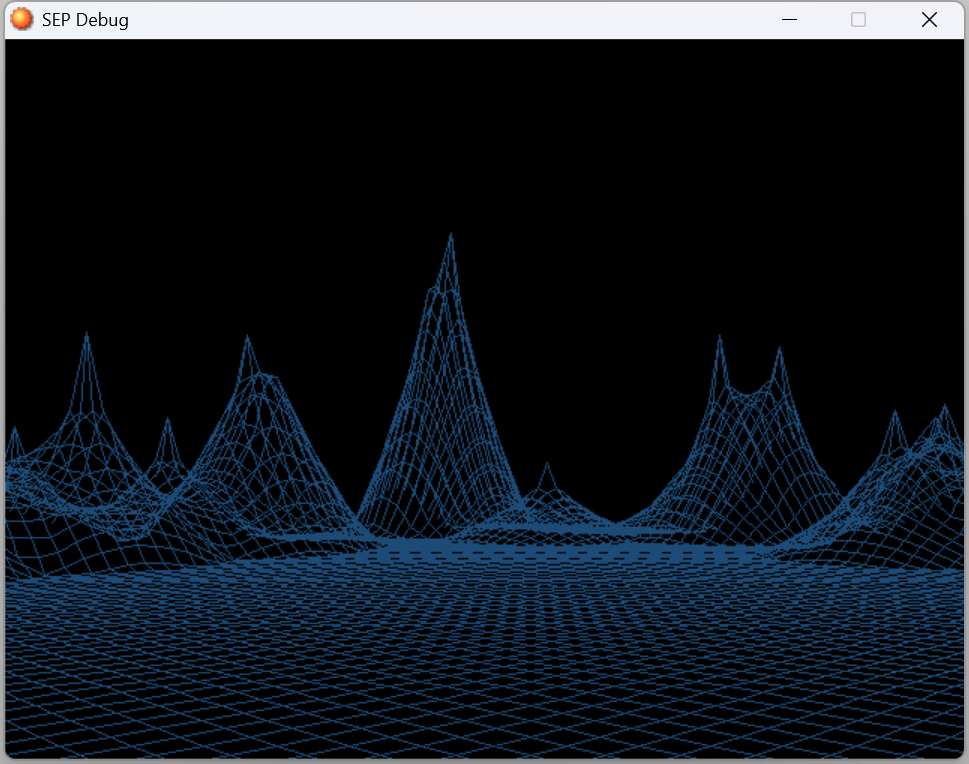Close the SEP Debug window
The width and height of the screenshot is (969, 764).
click(929, 20)
